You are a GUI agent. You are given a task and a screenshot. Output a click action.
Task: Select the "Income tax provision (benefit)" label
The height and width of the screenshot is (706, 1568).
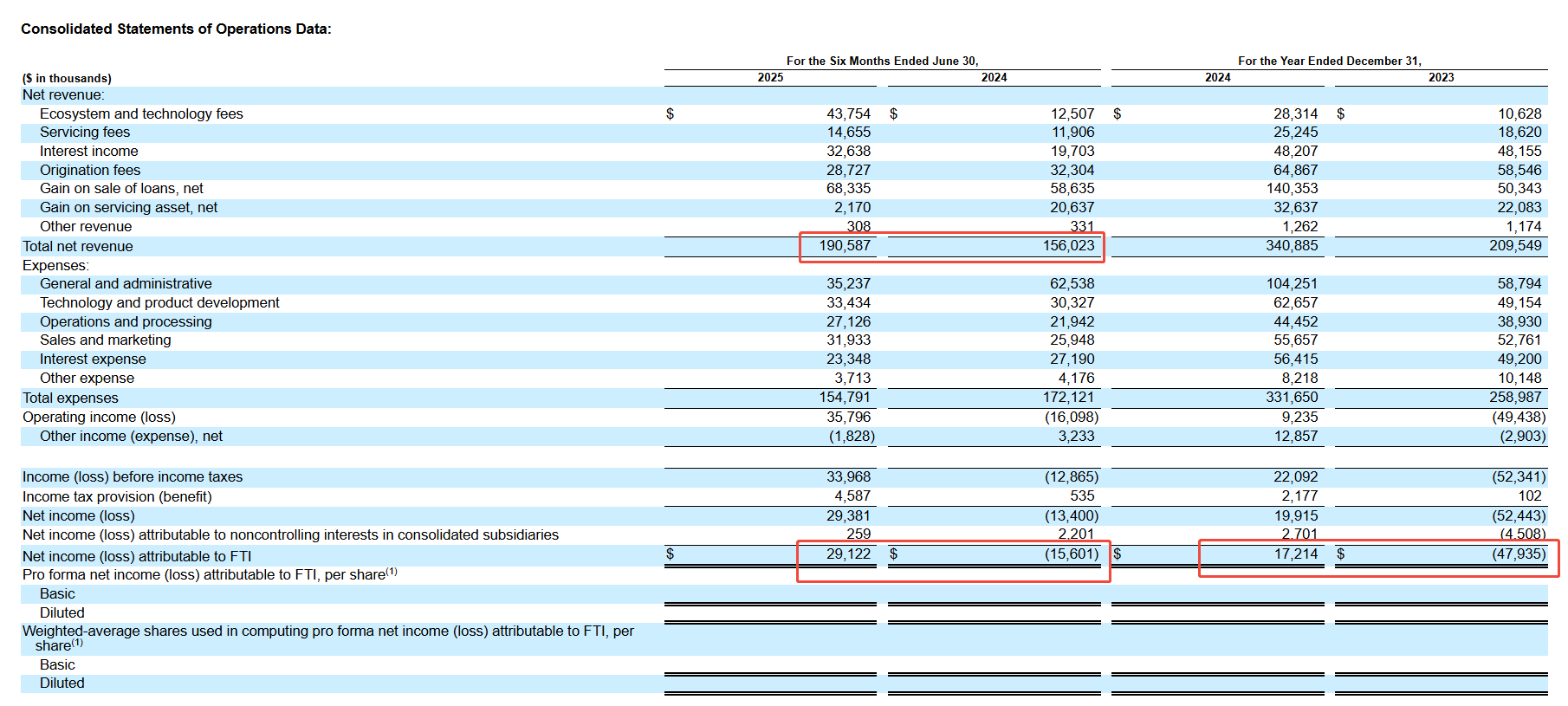(x=117, y=496)
